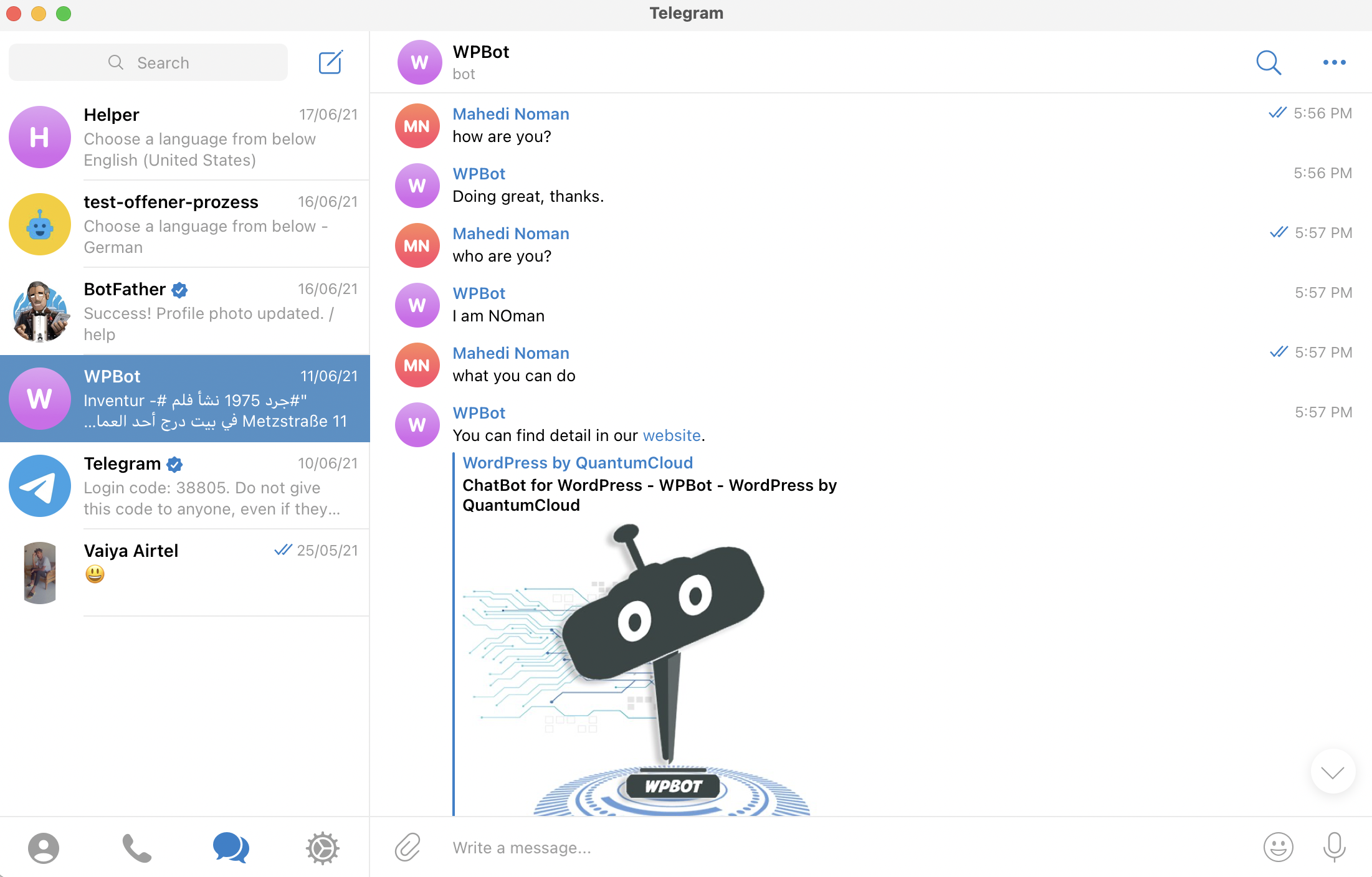This screenshot has height=877, width=1372.
Task: Record a voice message with microphone
Action: click(1334, 847)
